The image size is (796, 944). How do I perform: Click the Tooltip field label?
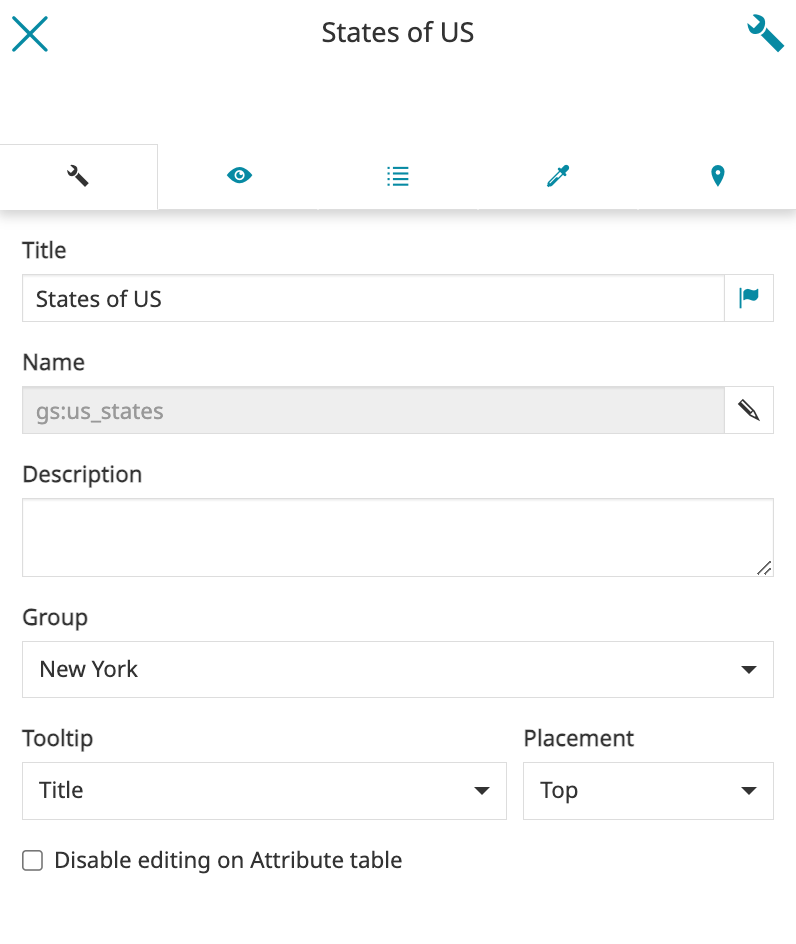point(58,738)
